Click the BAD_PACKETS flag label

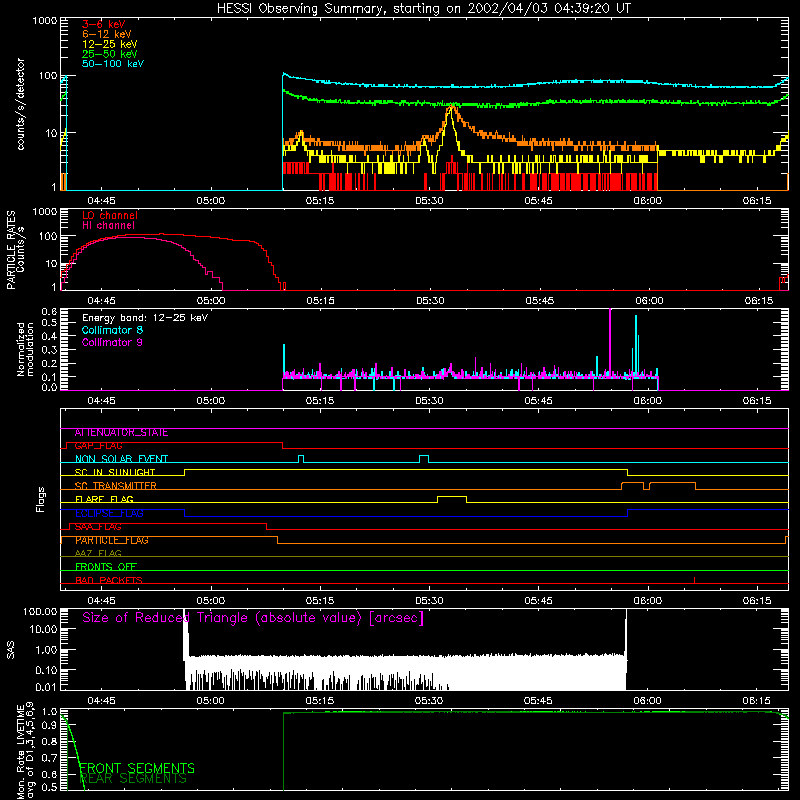(x=109, y=580)
